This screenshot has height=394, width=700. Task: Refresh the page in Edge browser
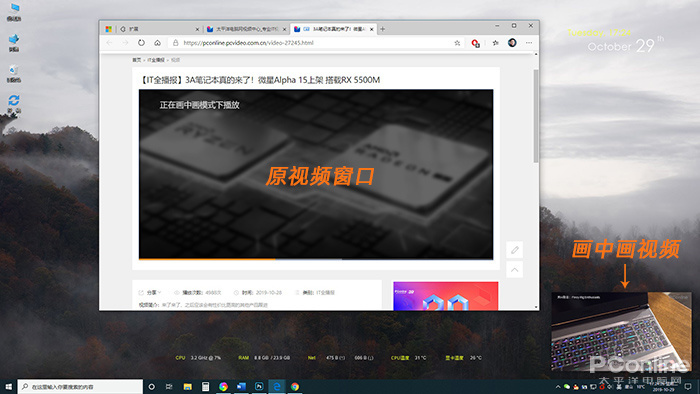tap(141, 43)
